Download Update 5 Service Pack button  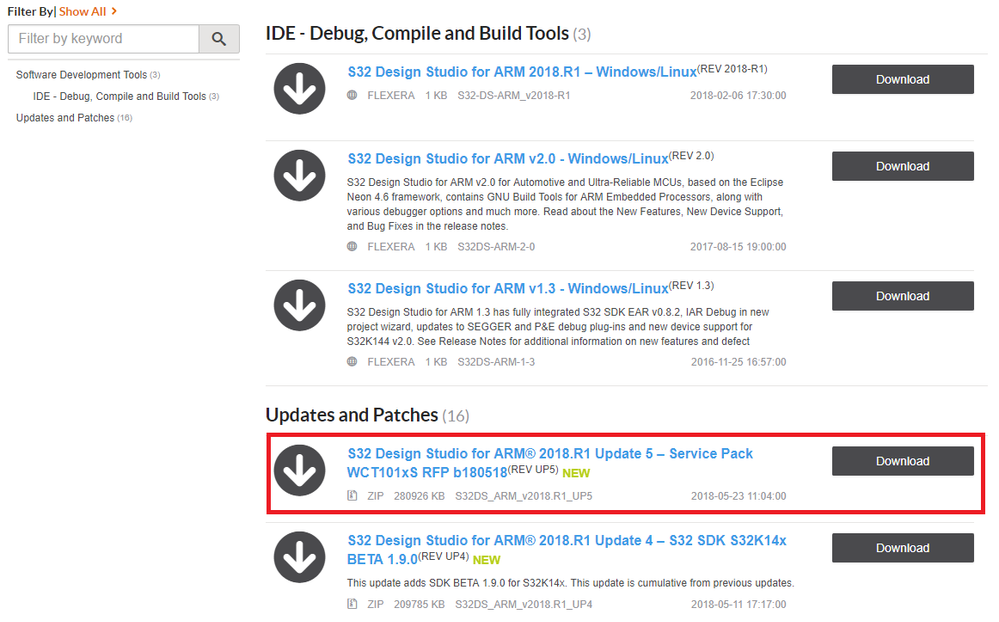coord(903,461)
